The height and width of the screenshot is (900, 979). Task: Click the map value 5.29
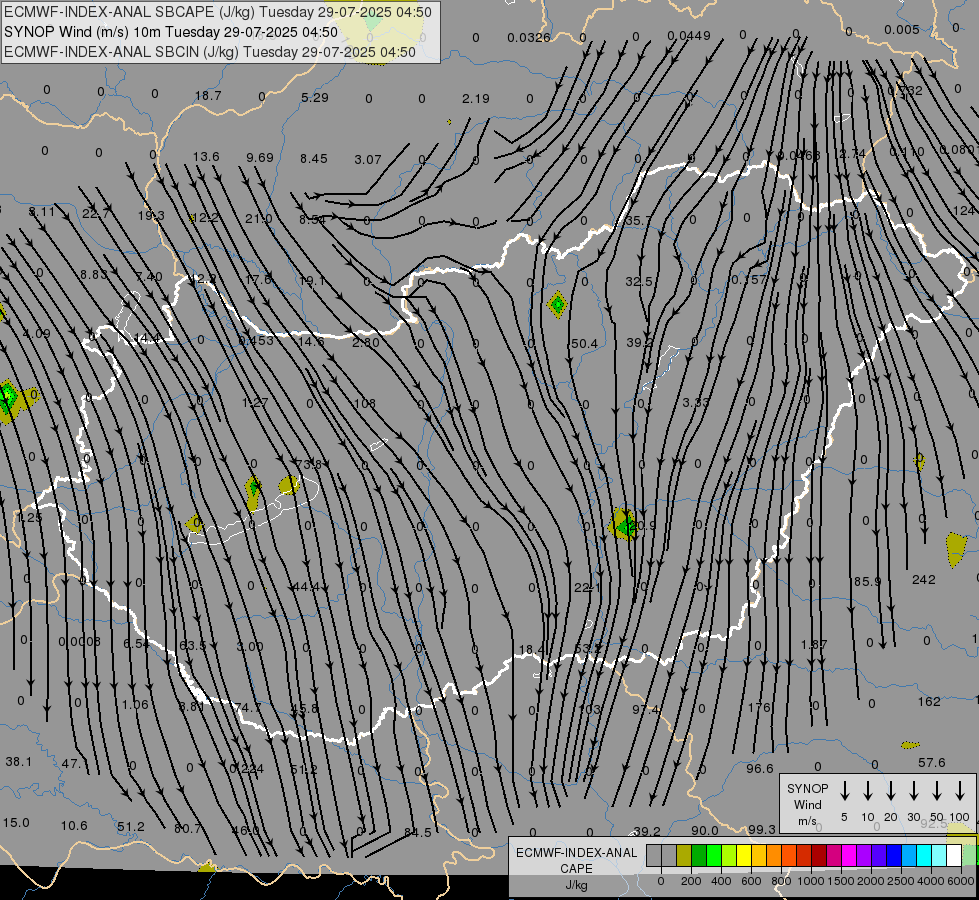tap(315, 97)
